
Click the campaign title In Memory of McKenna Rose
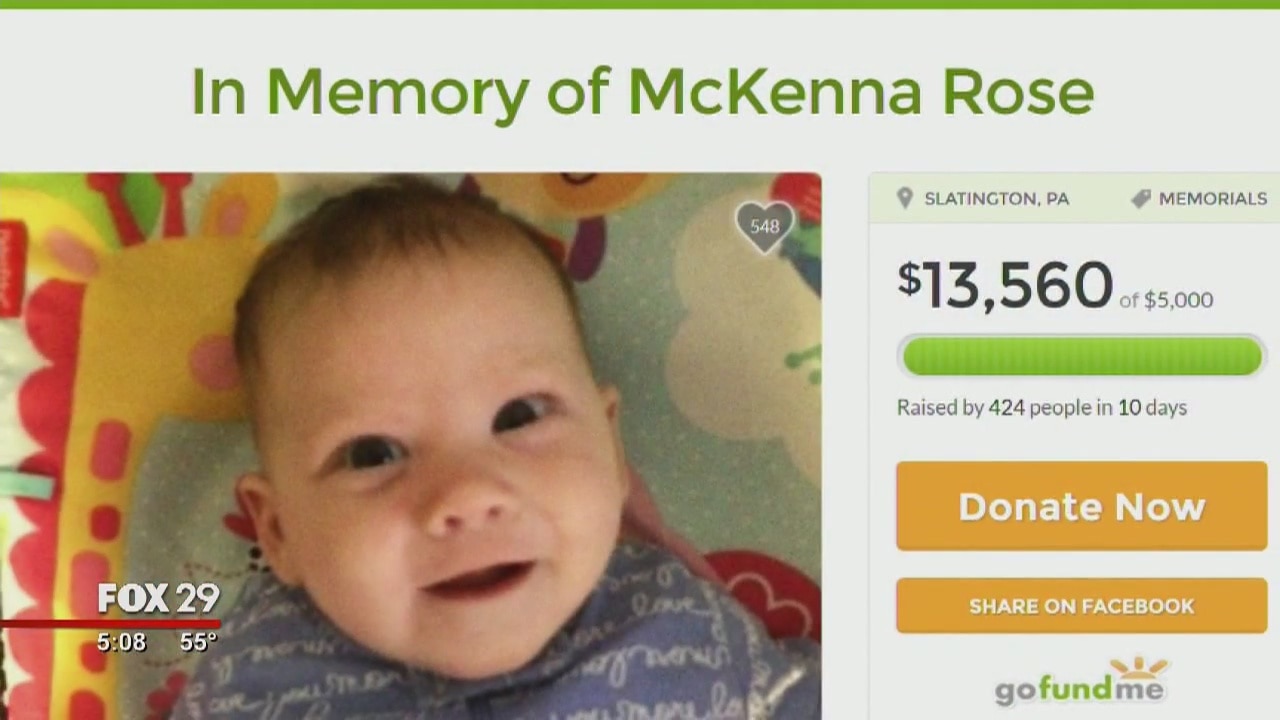642,93
